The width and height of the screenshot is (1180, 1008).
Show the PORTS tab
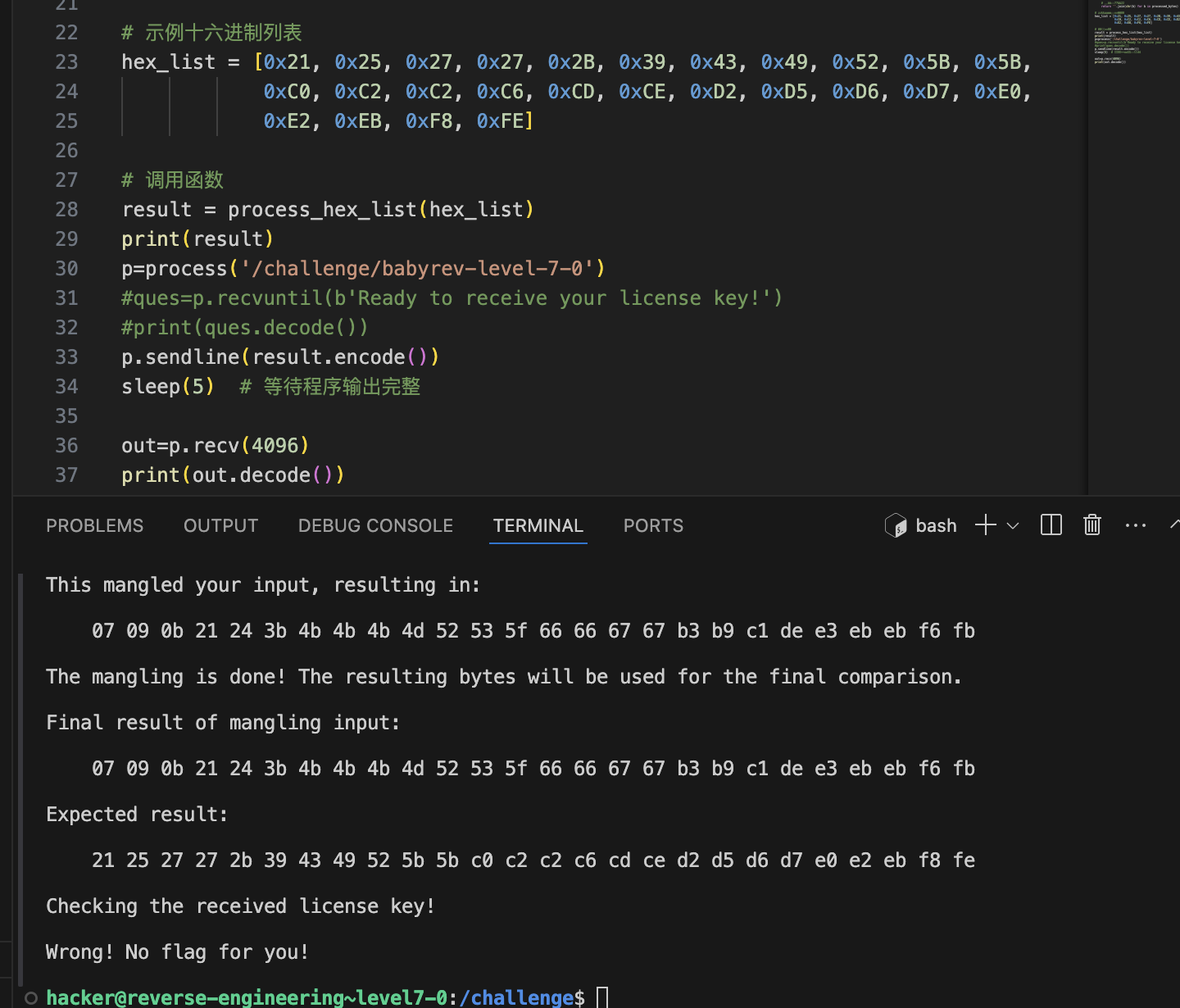[653, 525]
